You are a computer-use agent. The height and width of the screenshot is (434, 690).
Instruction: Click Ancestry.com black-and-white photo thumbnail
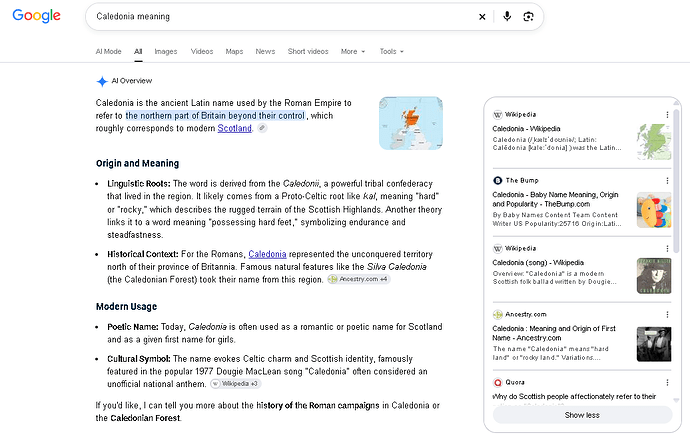click(x=654, y=344)
